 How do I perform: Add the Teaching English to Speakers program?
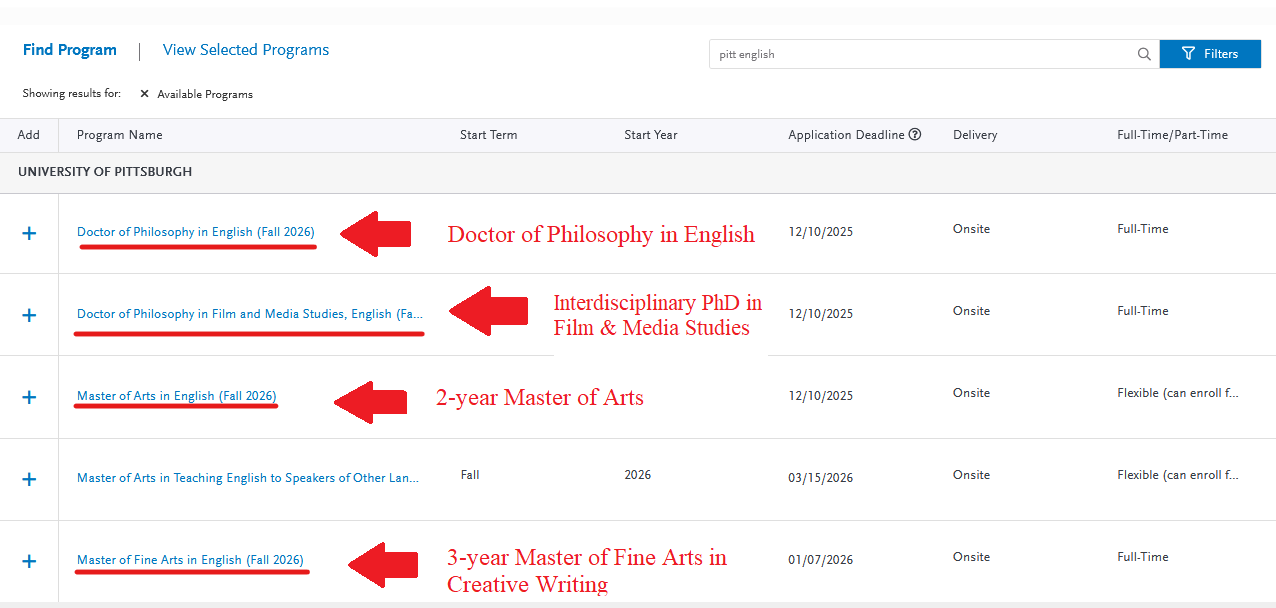click(x=29, y=479)
